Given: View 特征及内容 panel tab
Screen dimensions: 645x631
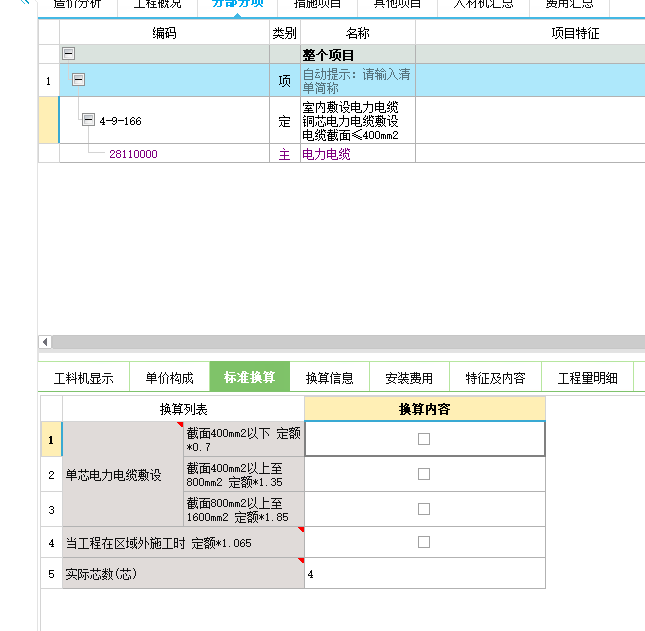Looking at the screenshot, I should point(495,377).
